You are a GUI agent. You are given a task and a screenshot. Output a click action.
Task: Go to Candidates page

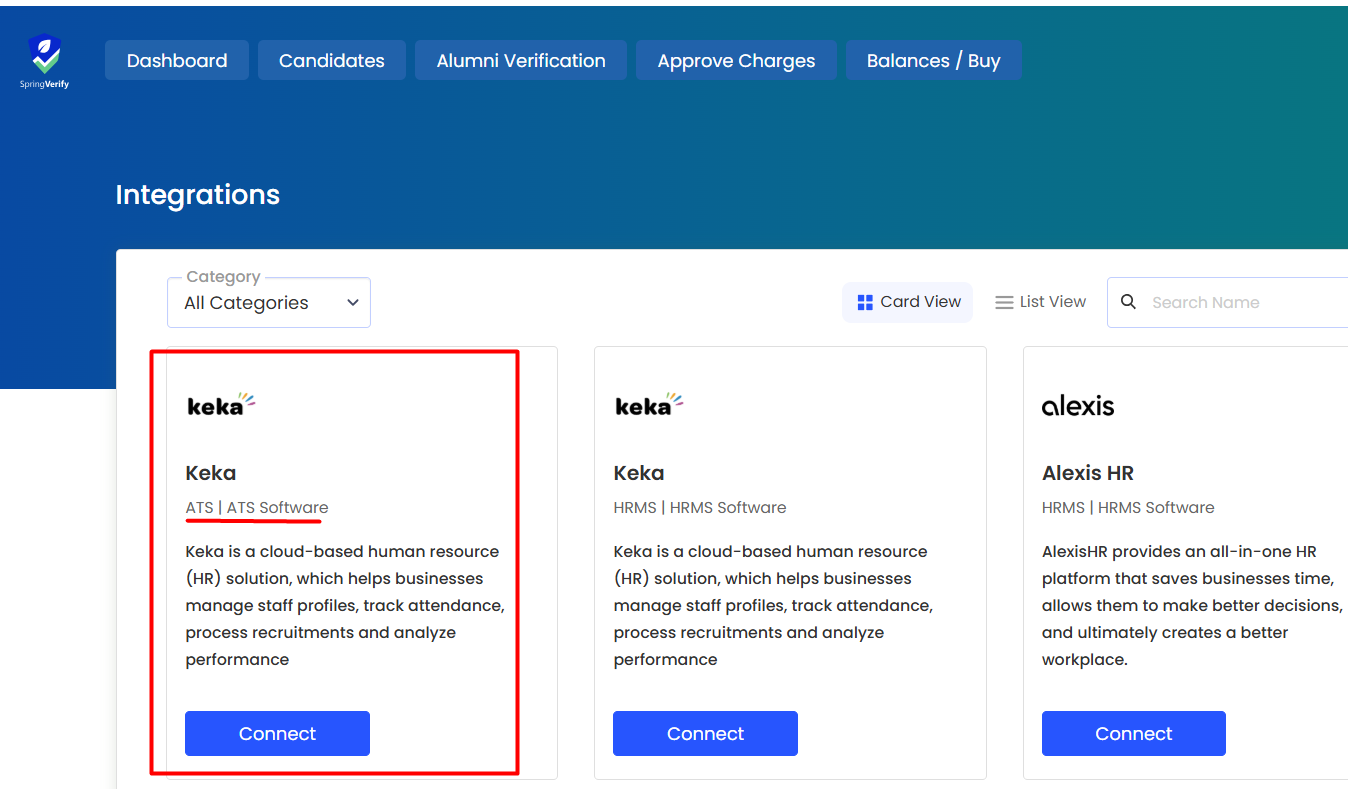click(332, 61)
